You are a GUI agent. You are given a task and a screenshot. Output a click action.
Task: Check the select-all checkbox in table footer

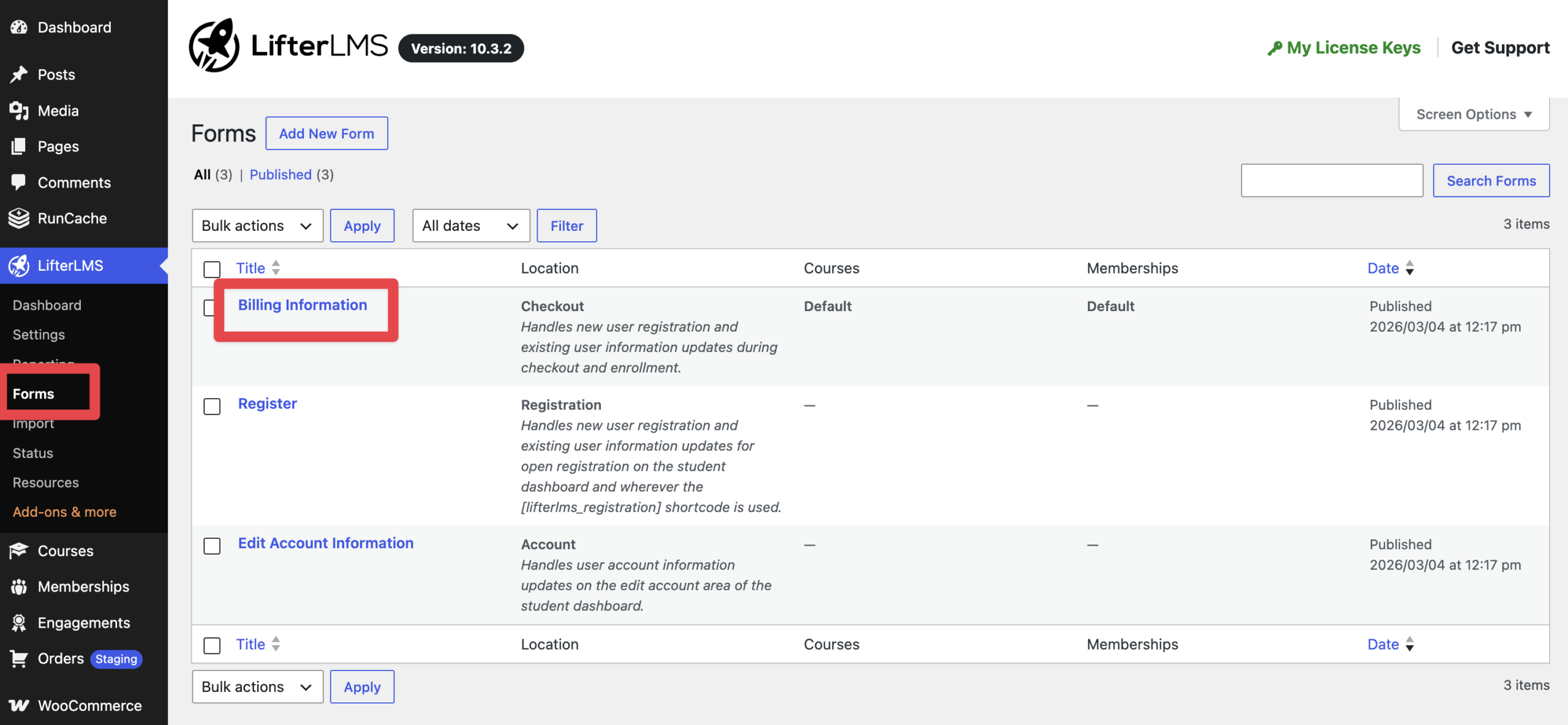pos(212,645)
